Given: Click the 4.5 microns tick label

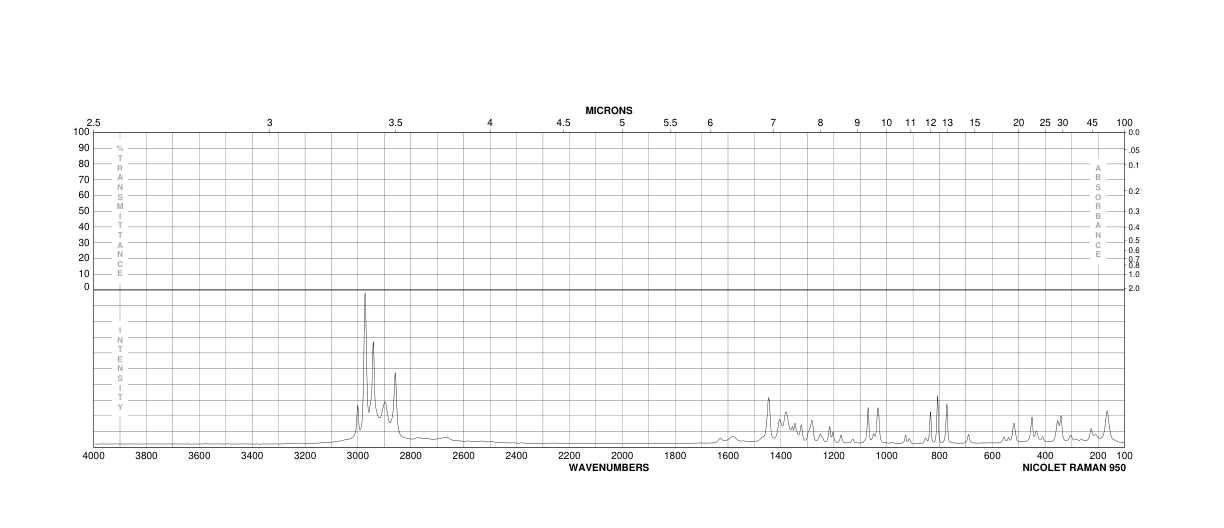Looking at the screenshot, I should [563, 122].
